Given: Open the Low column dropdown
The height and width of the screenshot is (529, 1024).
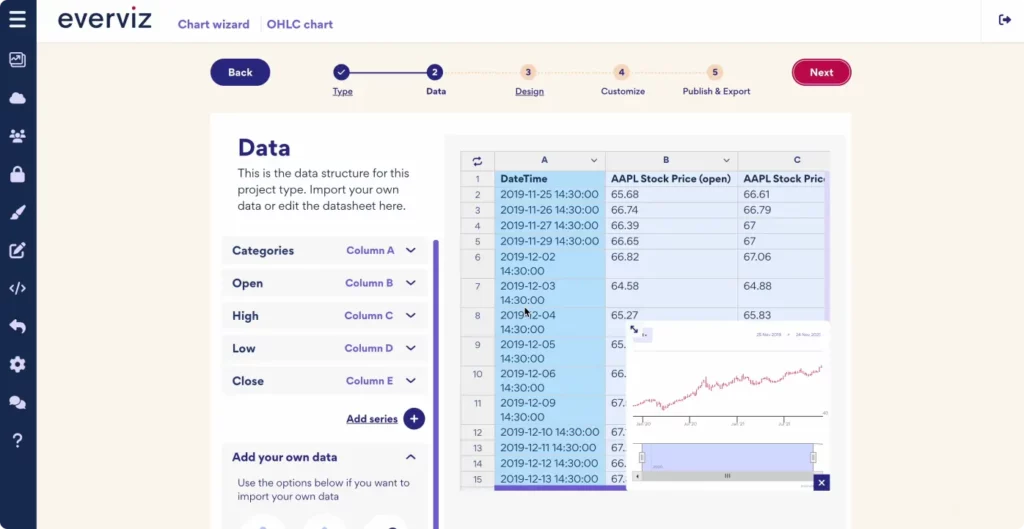Looking at the screenshot, I should 325,349.
